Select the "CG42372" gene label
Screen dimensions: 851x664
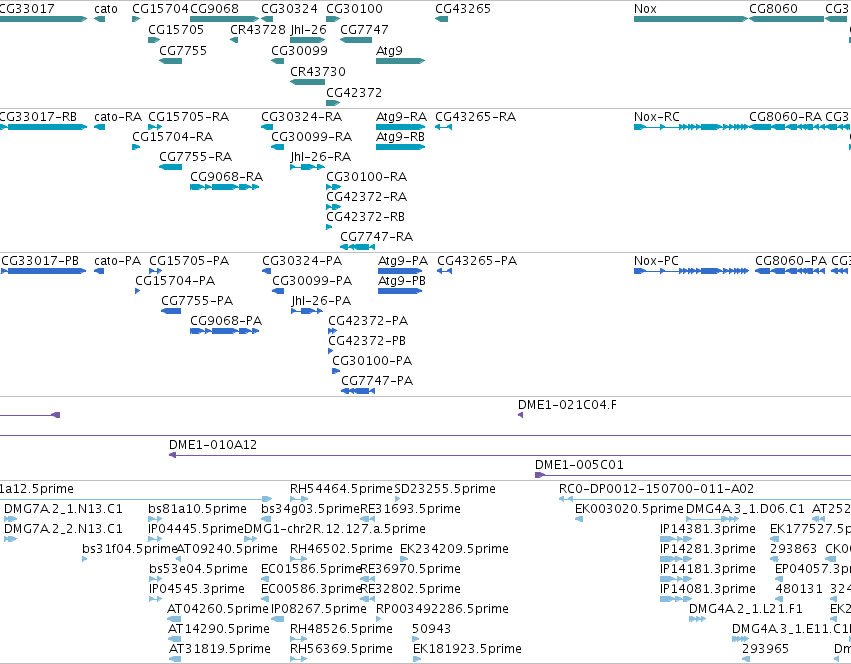[x=354, y=93]
